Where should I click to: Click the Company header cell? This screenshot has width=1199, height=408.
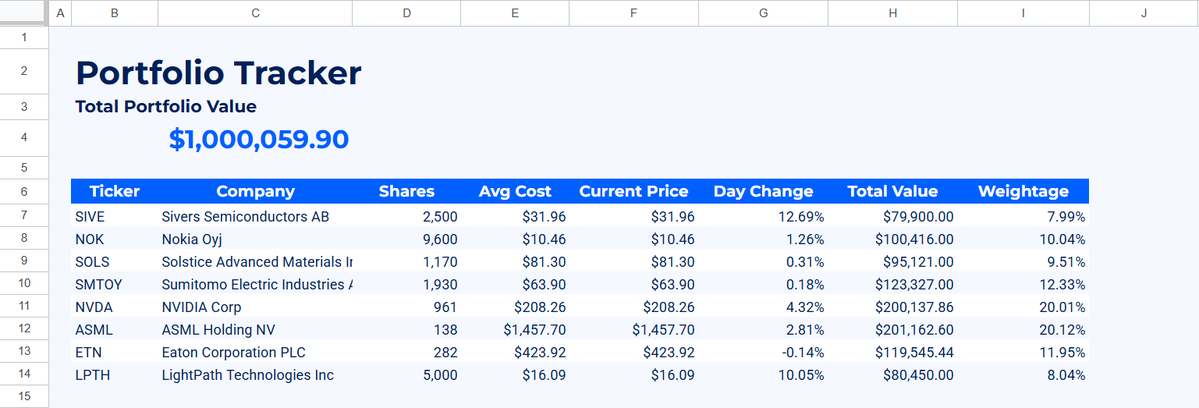click(x=255, y=191)
